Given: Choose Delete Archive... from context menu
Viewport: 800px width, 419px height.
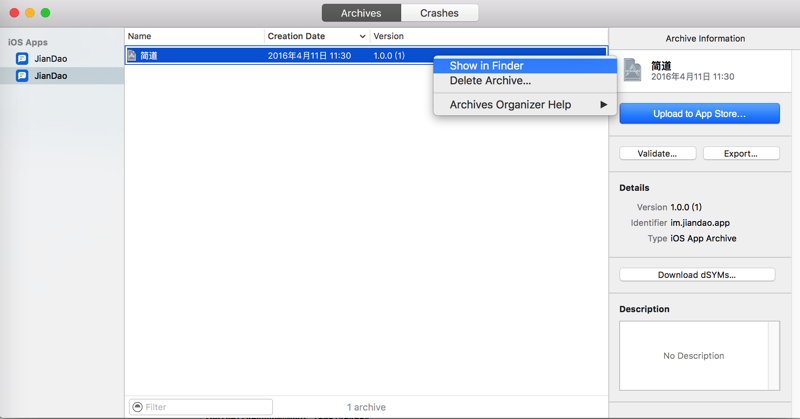Looking at the screenshot, I should 525,81.
